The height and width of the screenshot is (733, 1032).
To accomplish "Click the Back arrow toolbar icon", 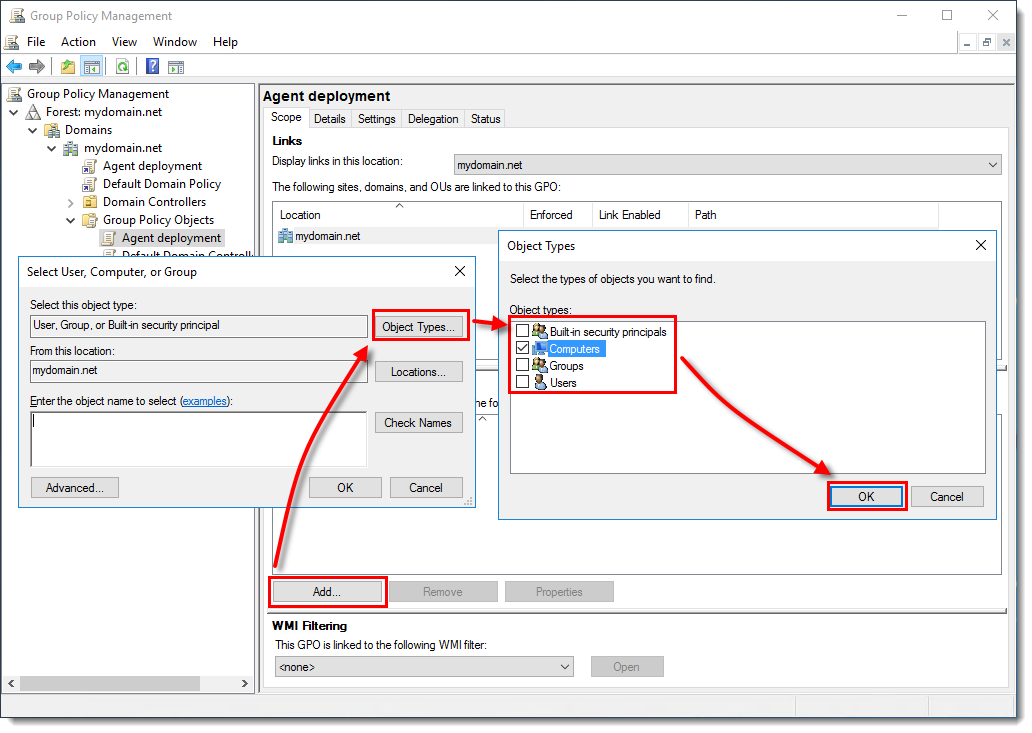I will 14,67.
